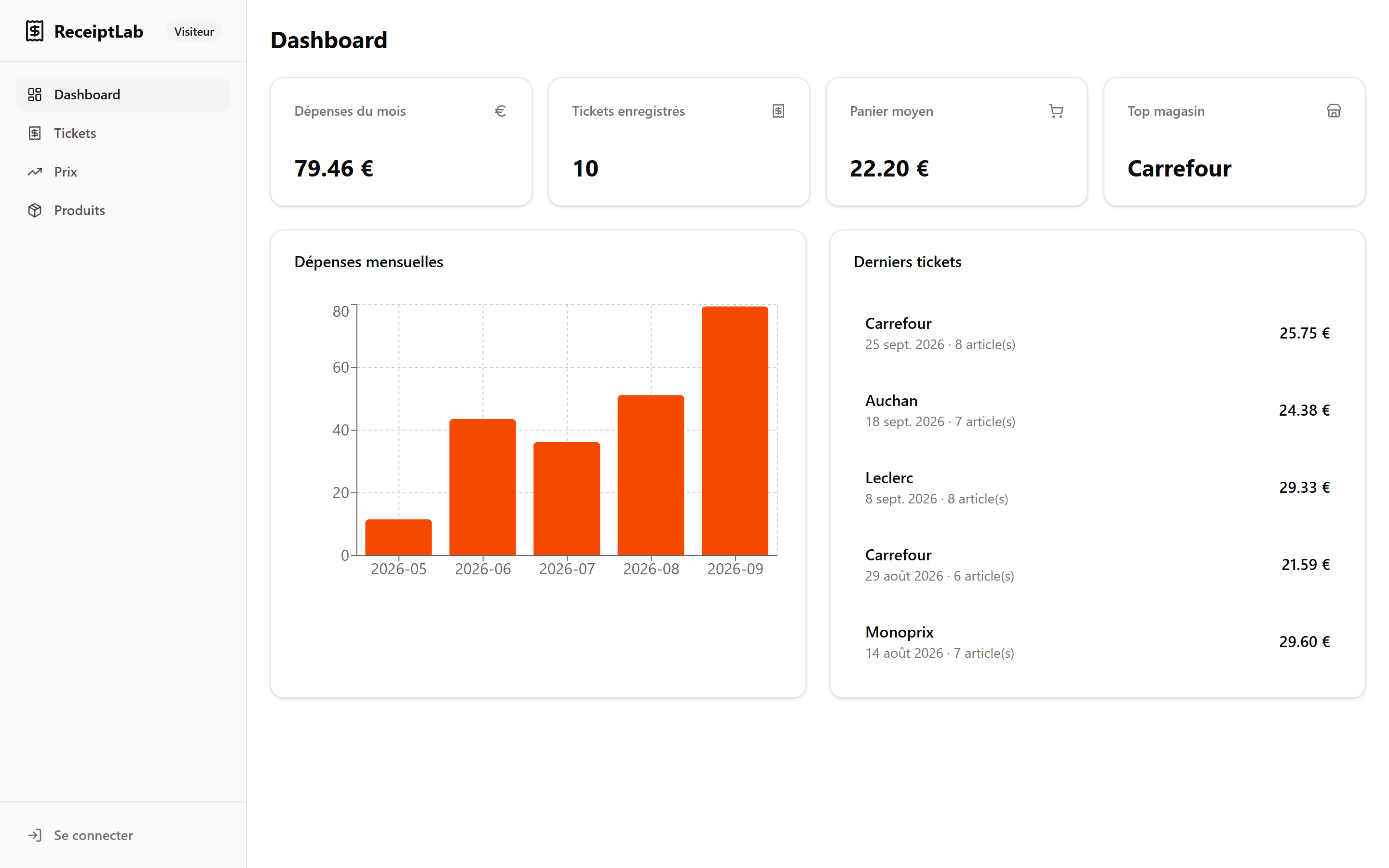The width and height of the screenshot is (1389, 868).
Task: Select the 2026-08 bar in the chart
Action: (651, 475)
